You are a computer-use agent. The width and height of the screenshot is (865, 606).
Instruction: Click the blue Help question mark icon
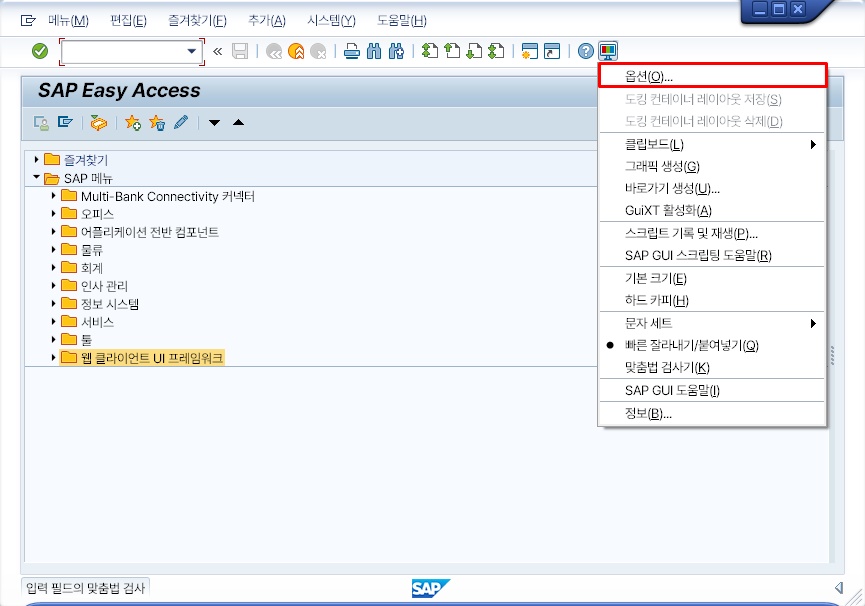585,51
